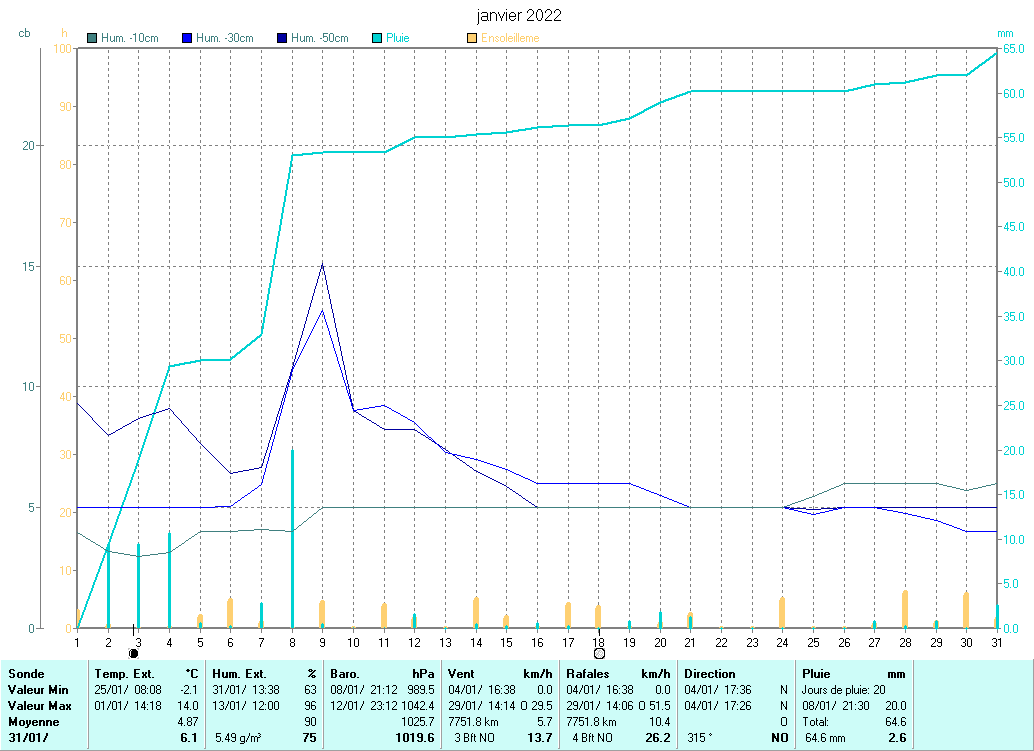
Task: Click the Hum. -10cm legend color swatch
Action: pyautogui.click(x=93, y=38)
